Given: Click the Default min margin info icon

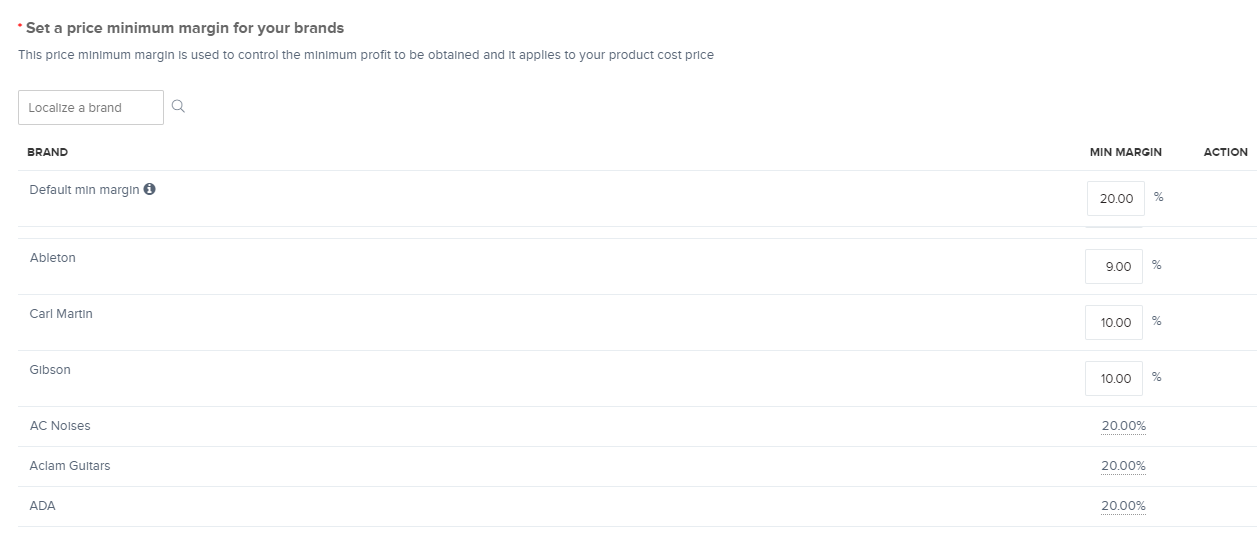Looking at the screenshot, I should tap(150, 189).
